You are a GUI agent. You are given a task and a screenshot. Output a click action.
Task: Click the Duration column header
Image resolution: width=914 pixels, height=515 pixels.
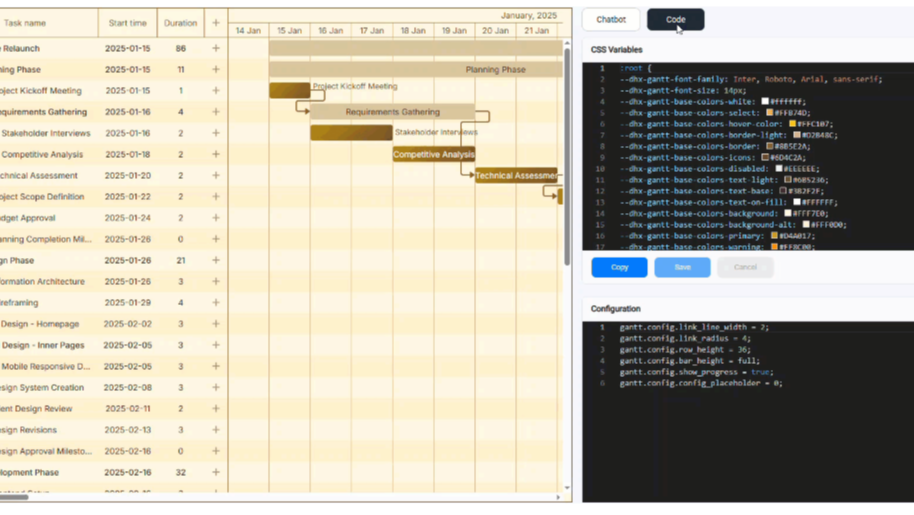point(181,23)
